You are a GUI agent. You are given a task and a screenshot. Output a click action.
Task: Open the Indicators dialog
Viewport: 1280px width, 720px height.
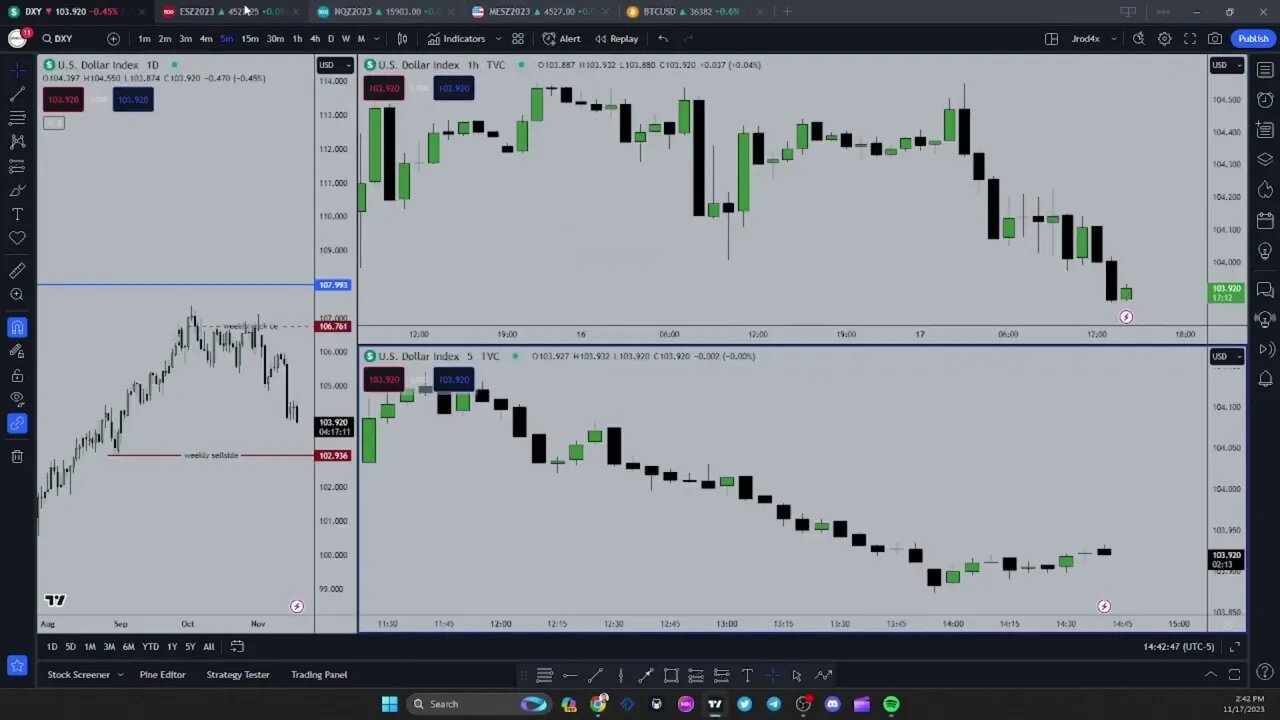456,39
